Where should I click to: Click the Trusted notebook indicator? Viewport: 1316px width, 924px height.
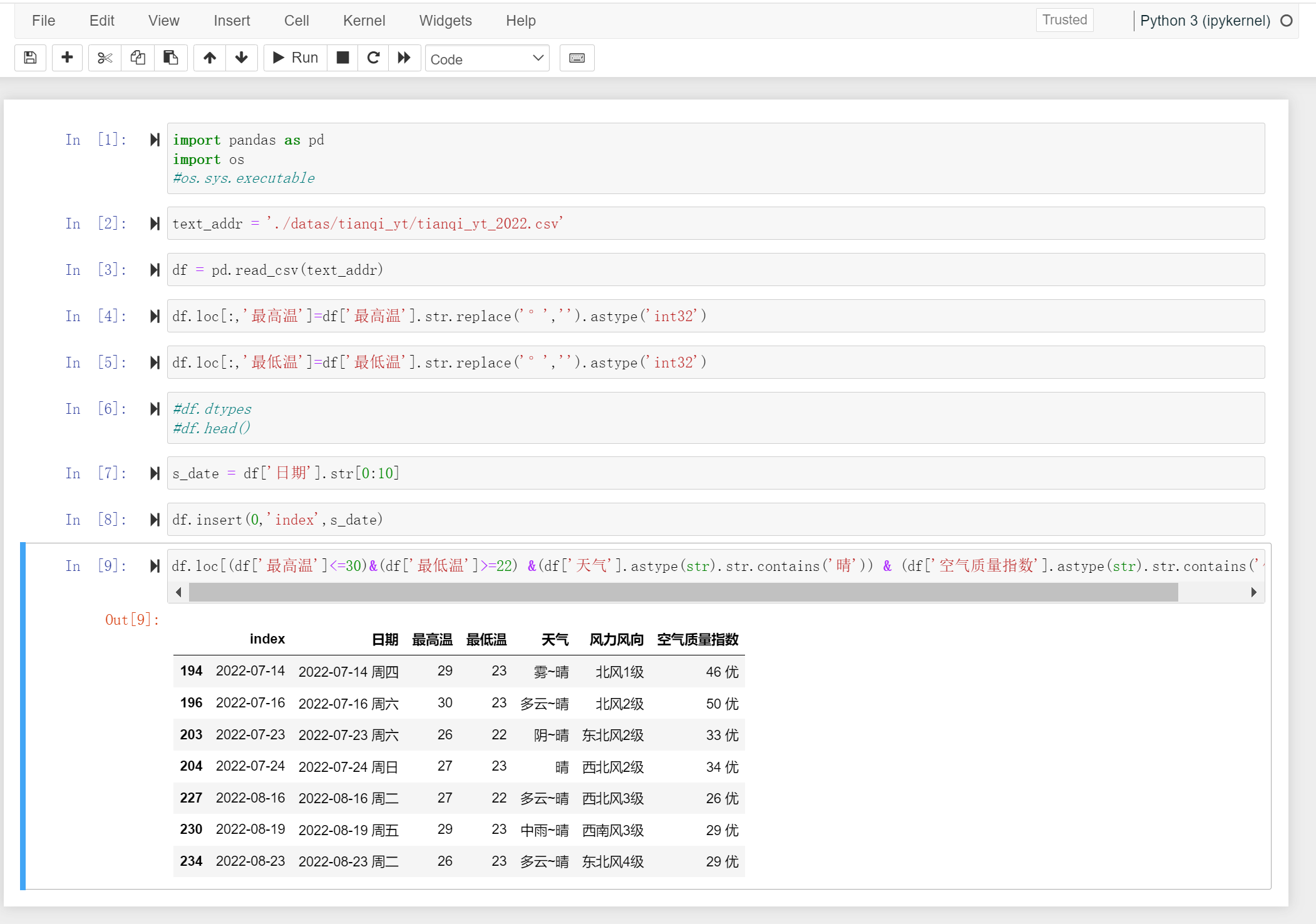[x=1064, y=20]
